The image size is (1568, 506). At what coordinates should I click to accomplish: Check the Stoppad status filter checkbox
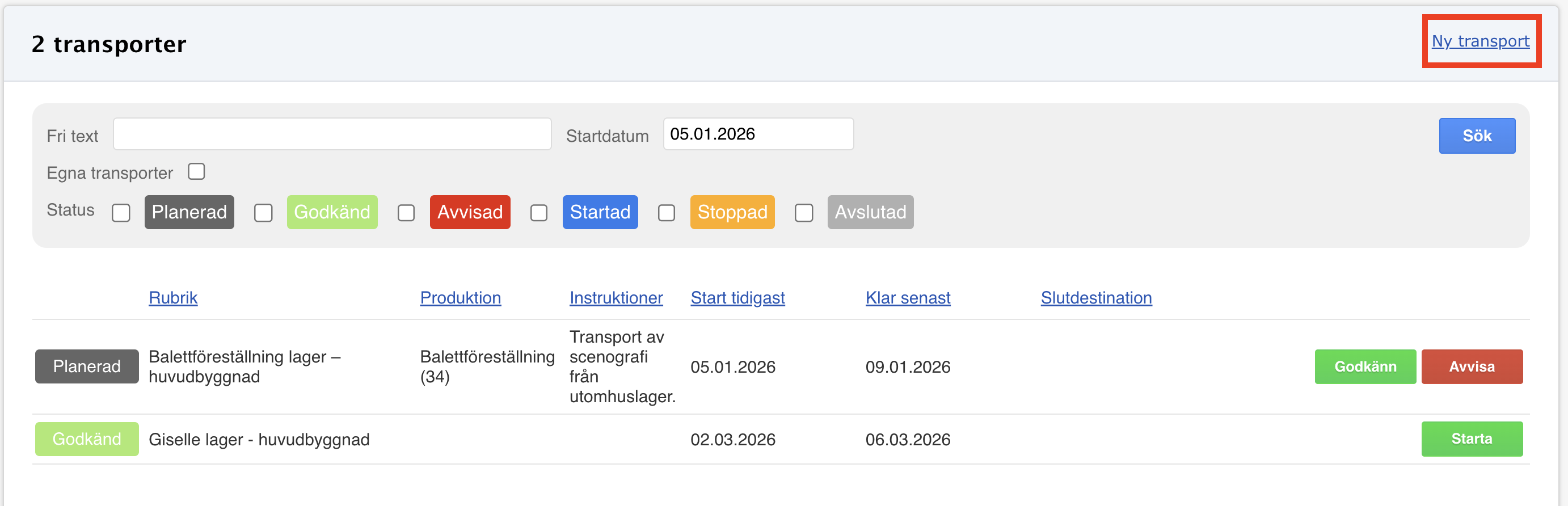667,213
